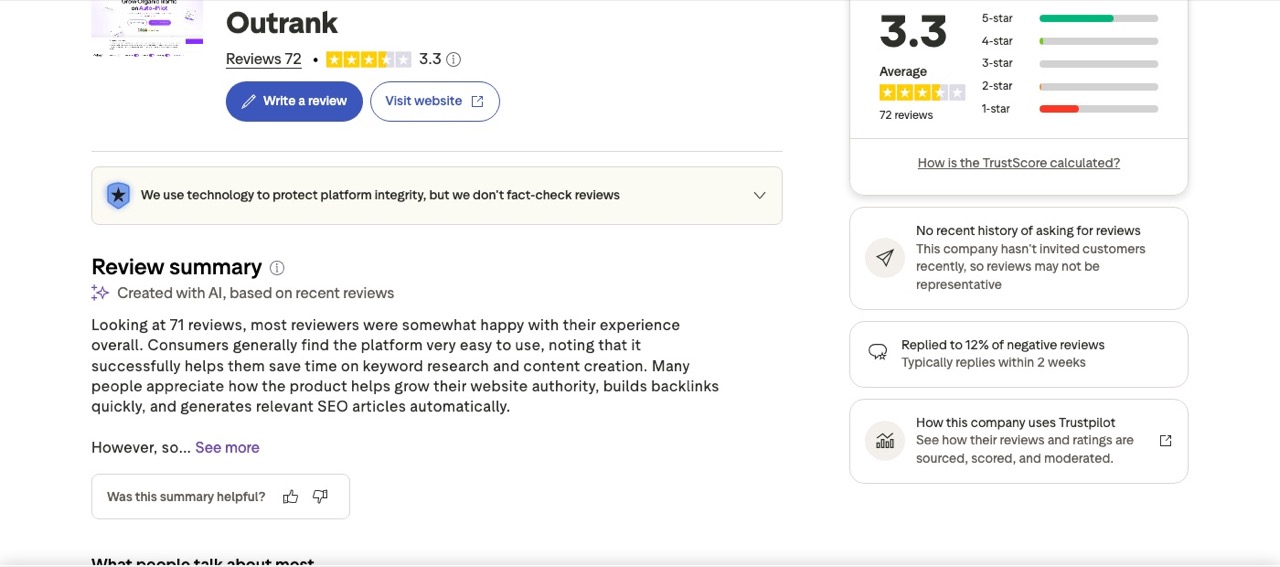
Task: Click the external arrow icon in Visit website
Action: (477, 101)
